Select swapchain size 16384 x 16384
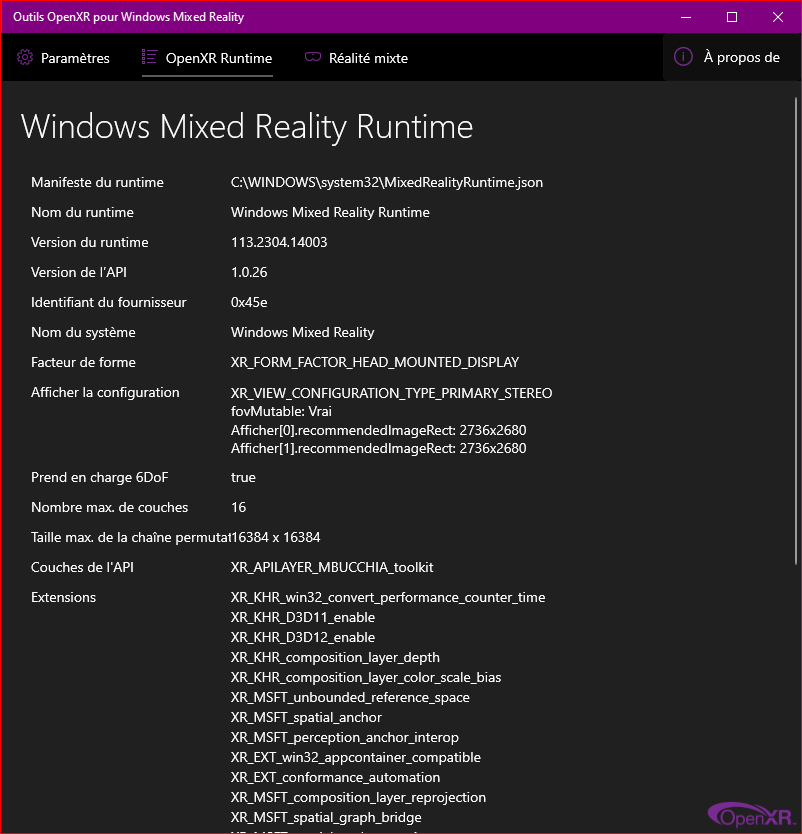 coord(275,538)
